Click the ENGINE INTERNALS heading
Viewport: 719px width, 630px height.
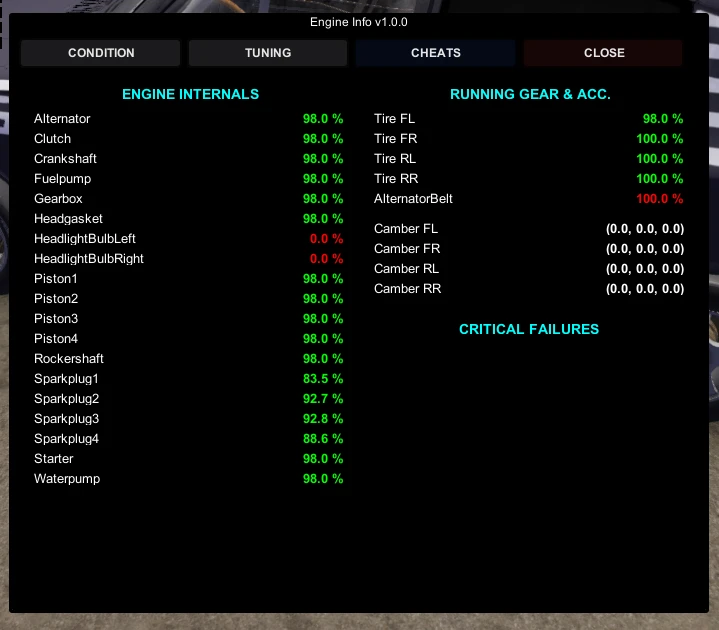coord(190,94)
